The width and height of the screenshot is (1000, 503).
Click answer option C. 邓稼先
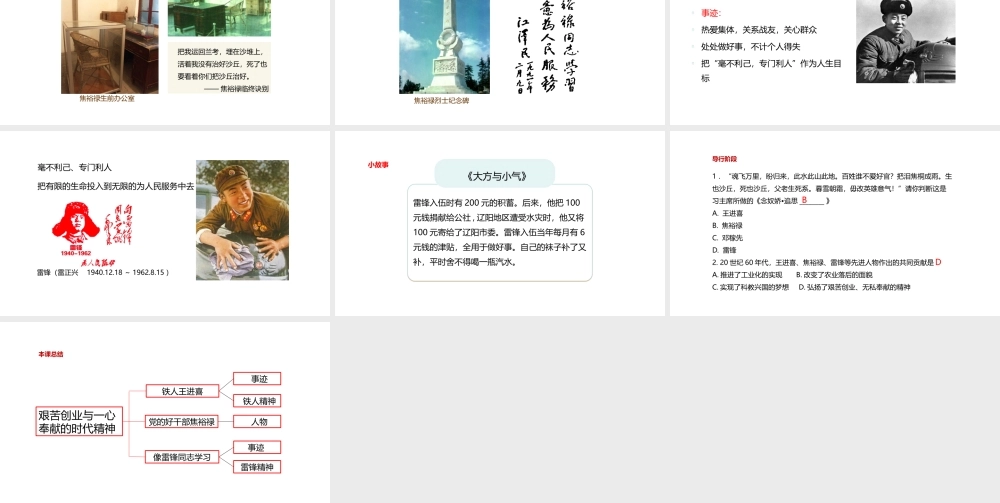(x=728, y=238)
